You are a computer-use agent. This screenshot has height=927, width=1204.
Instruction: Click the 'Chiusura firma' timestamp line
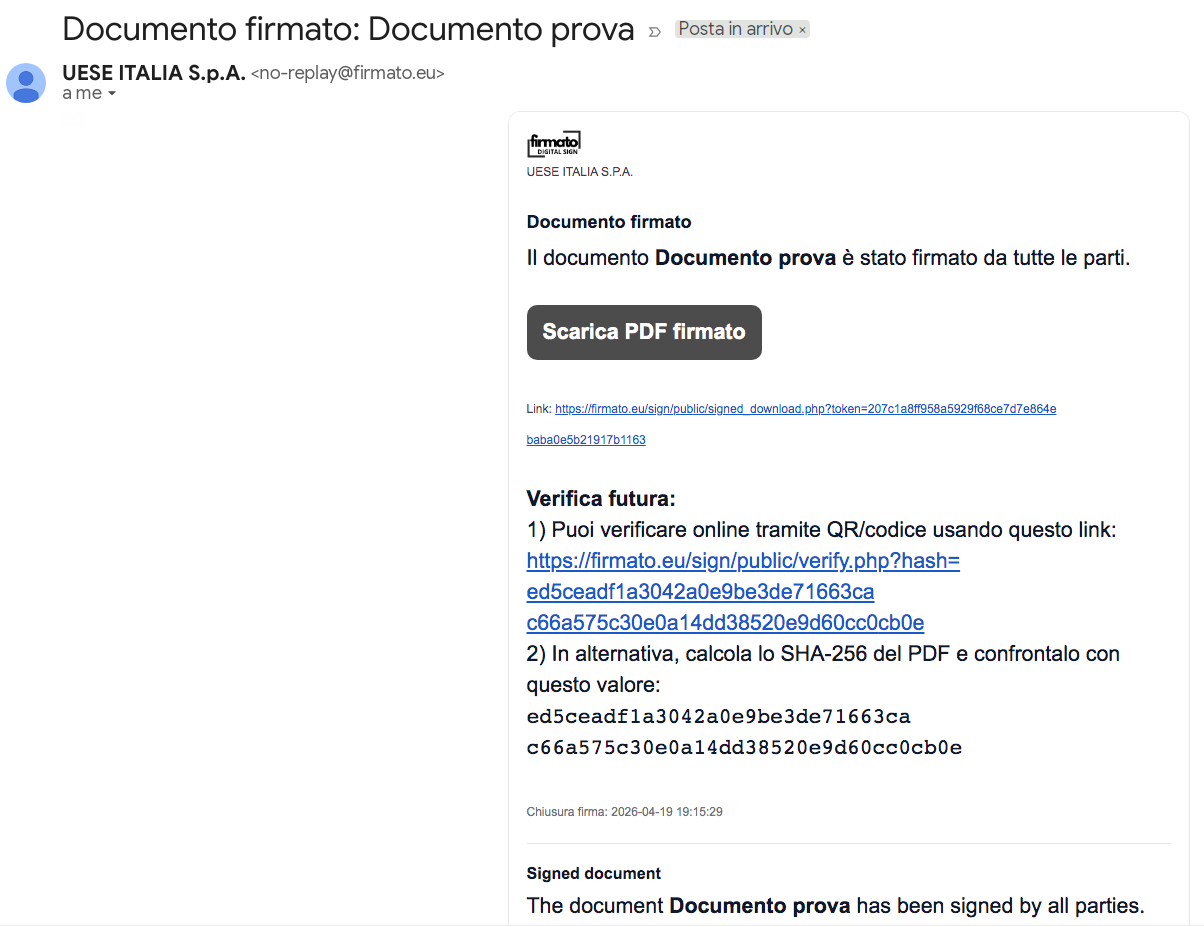point(624,812)
